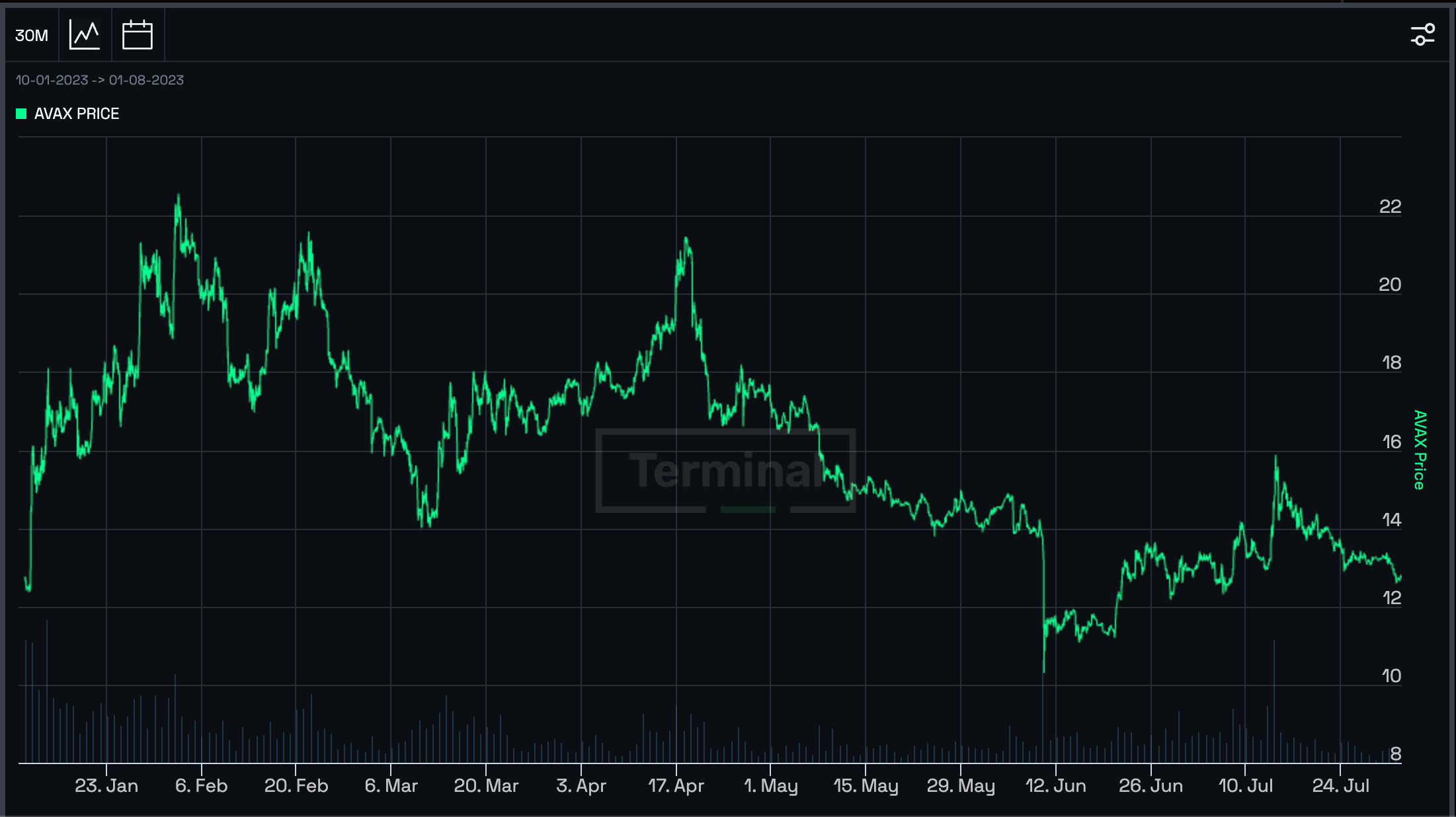Click the 24. Jul x-axis label
This screenshot has height=817, width=1456.
1340,786
